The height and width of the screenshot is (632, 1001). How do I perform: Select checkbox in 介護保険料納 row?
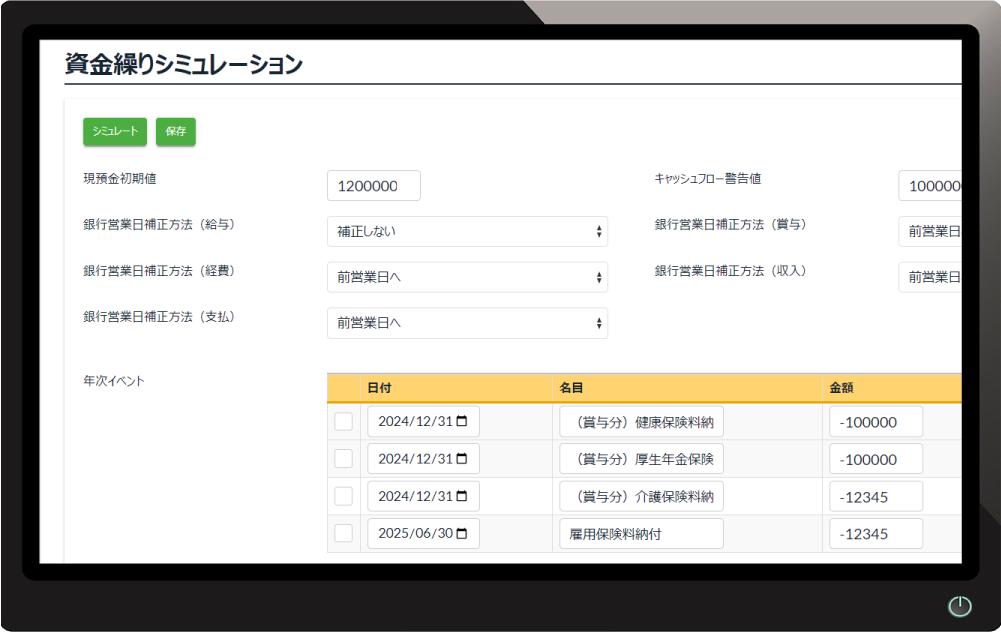(343, 496)
